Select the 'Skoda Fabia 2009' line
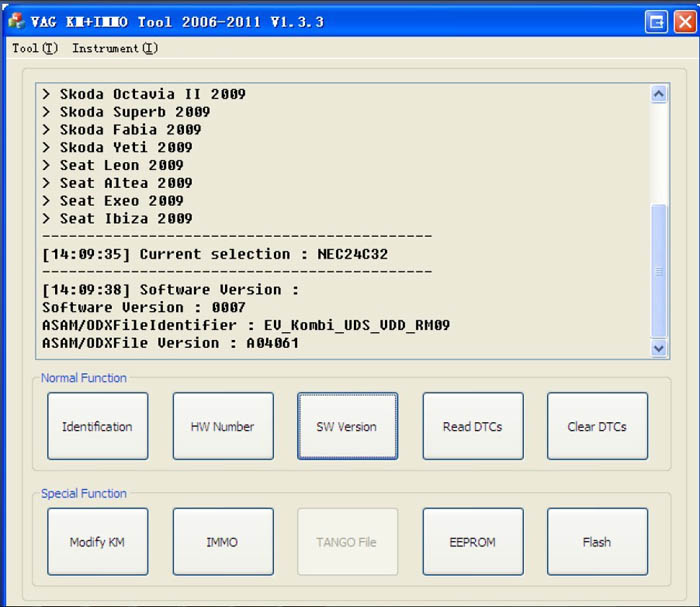 click(x=122, y=130)
